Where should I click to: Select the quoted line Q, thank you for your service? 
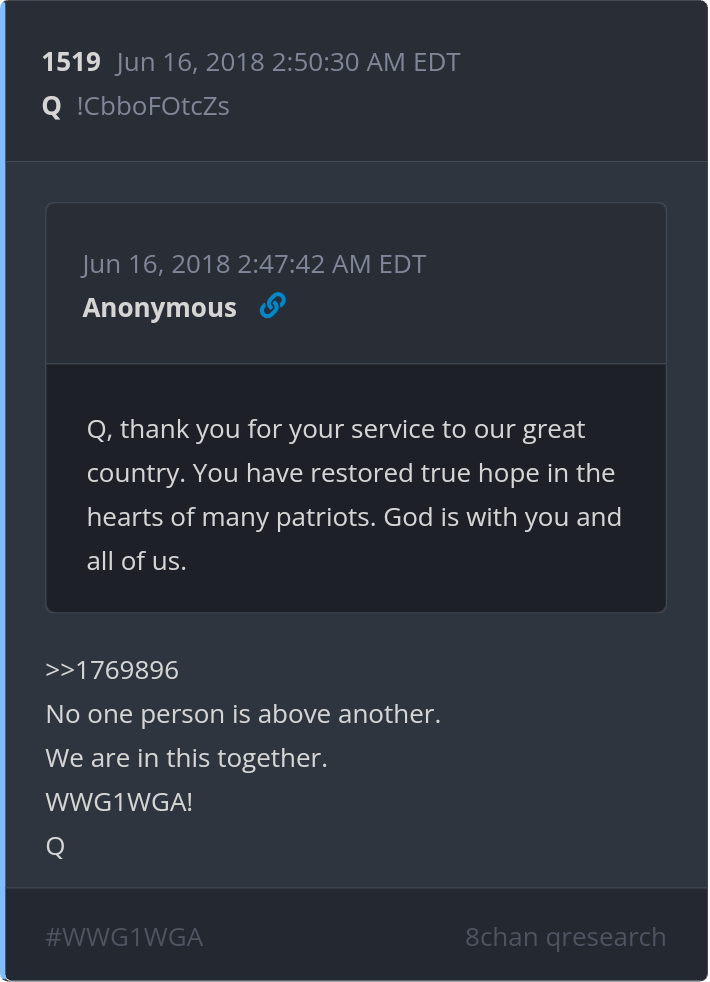336,430
